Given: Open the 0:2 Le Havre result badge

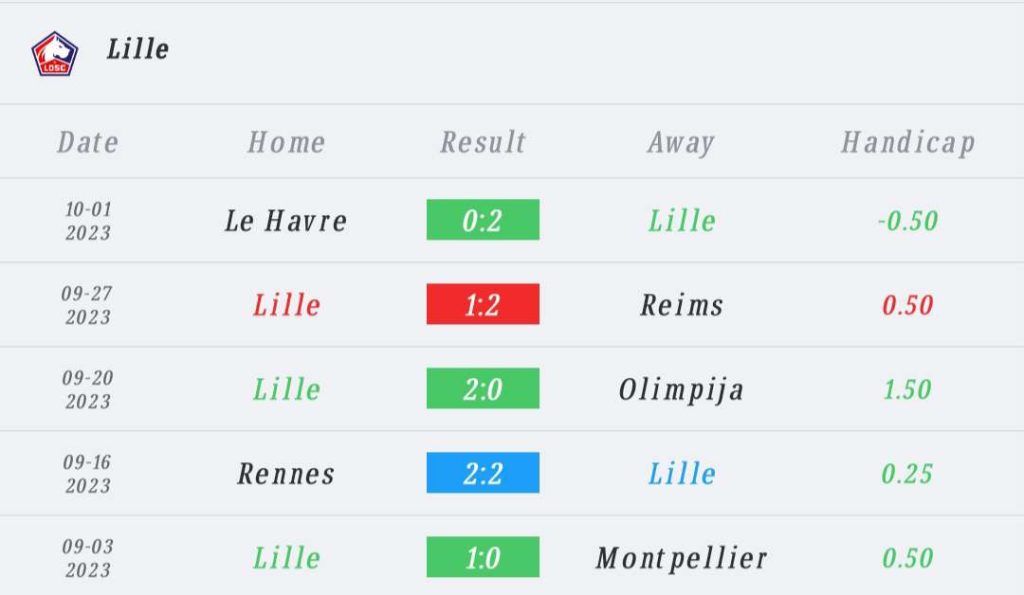Looking at the screenshot, I should coord(483,220).
